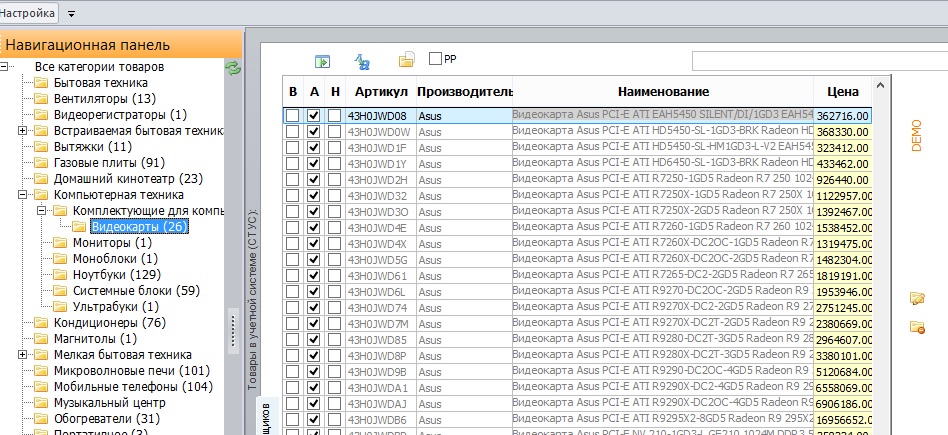Select Домашний кинотеатр (23) category
Screen dimensions: 948x435
point(128,178)
